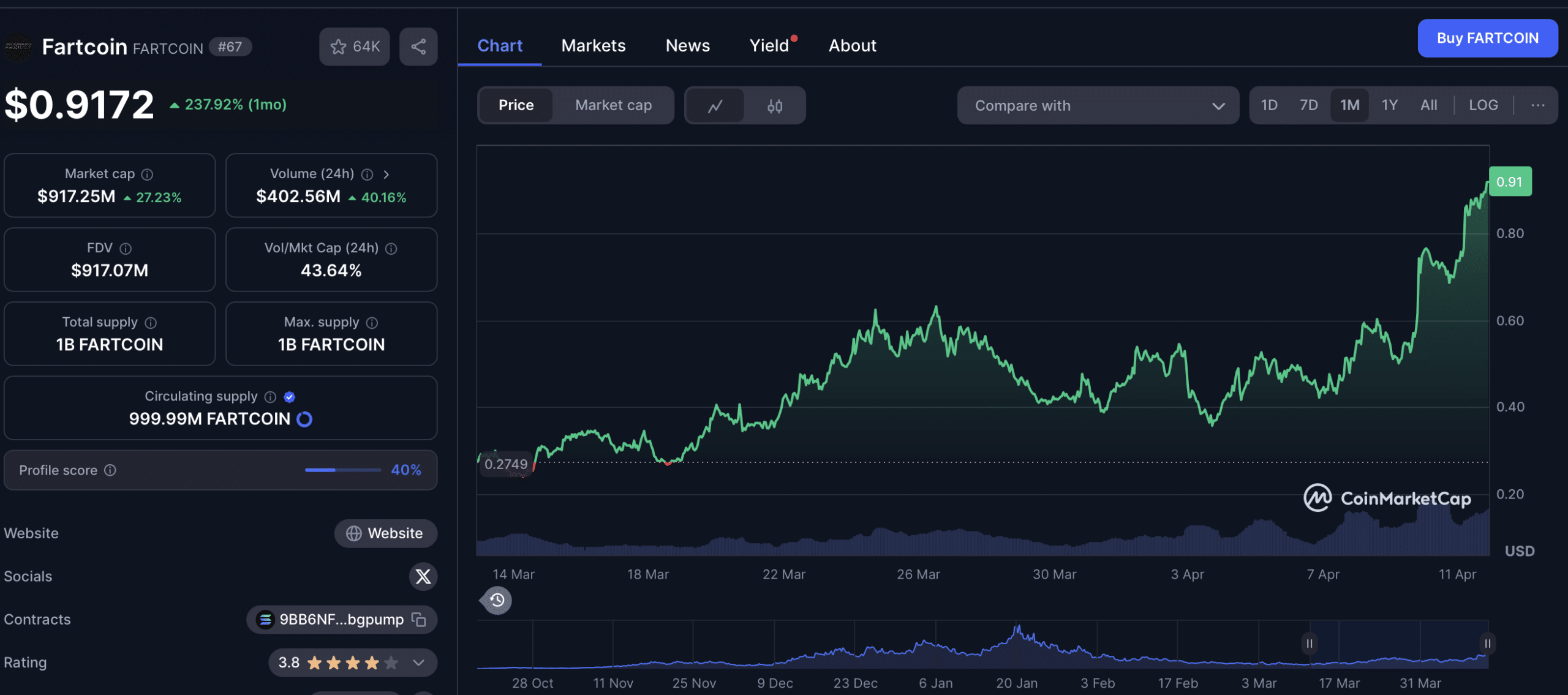
Task: Click contract address 9BB6NF...bgpump
Action: pyautogui.click(x=341, y=620)
